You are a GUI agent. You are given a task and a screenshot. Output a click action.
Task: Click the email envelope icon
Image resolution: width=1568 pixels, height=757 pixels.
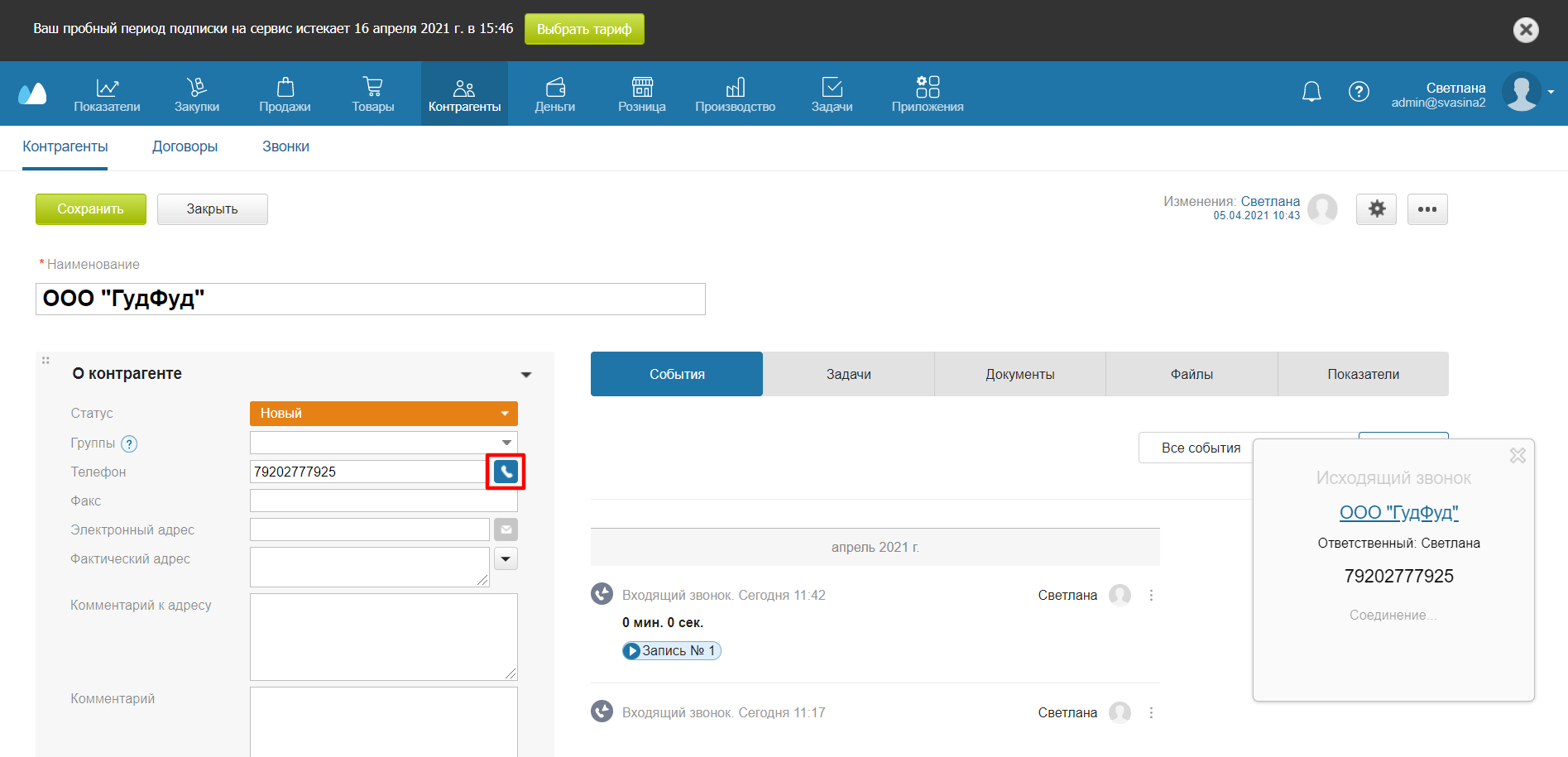pyautogui.click(x=506, y=529)
